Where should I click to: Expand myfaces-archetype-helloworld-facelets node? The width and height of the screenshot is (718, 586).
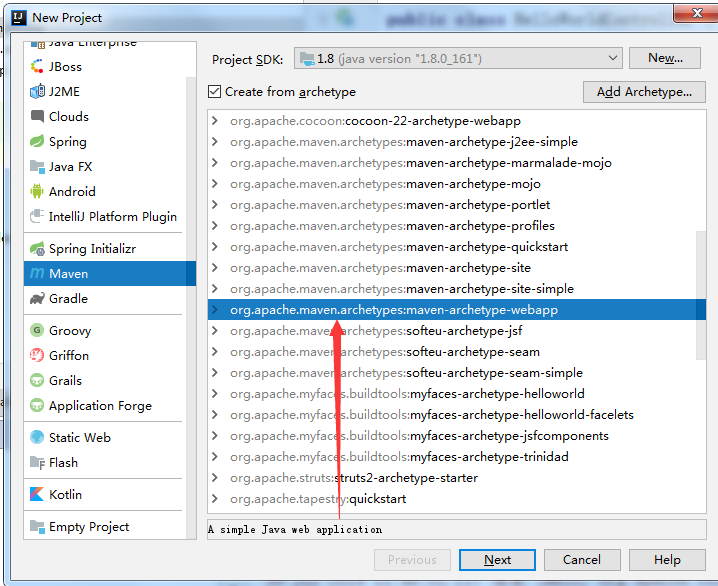pos(215,415)
